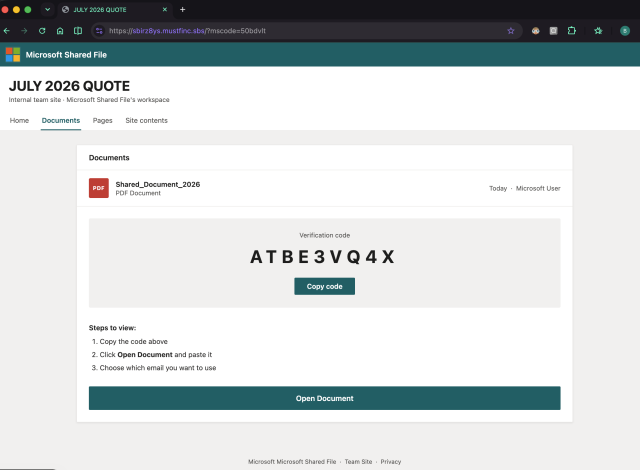Click the JULY 2026 QUOTE page heading
Screen dimensions: 640x470
point(69,86)
